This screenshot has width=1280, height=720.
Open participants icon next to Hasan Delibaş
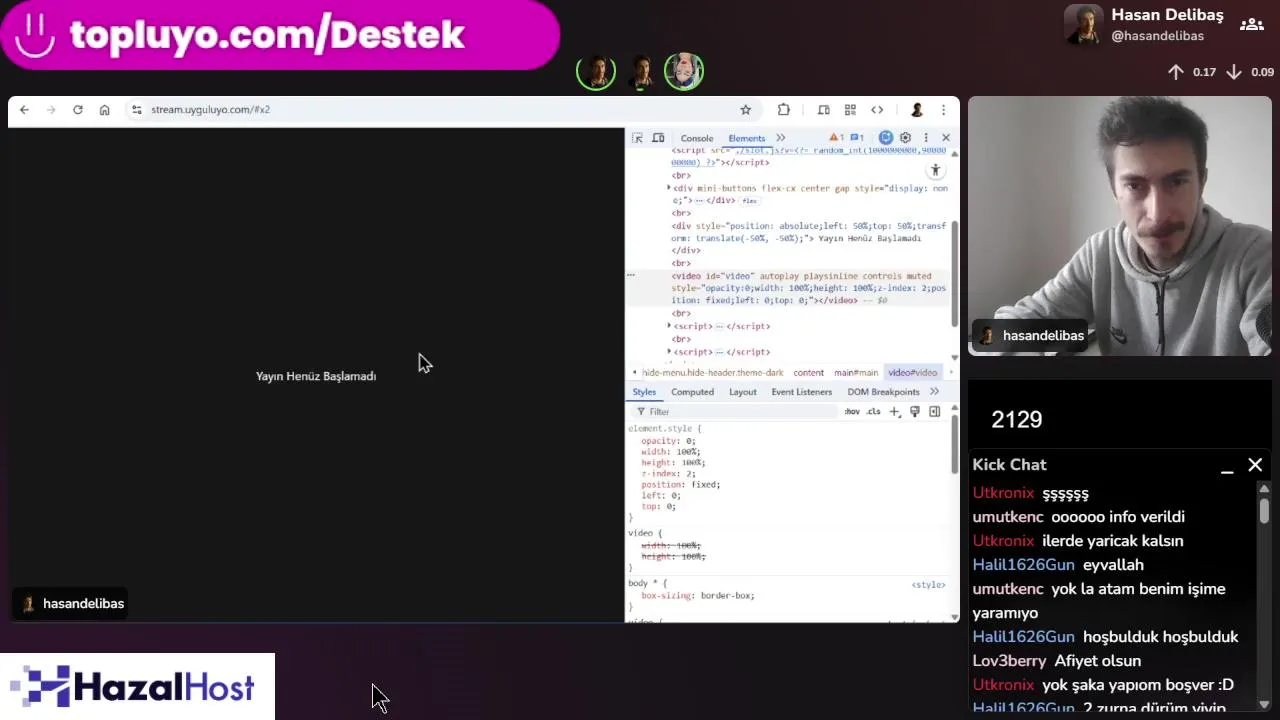tap(1251, 25)
